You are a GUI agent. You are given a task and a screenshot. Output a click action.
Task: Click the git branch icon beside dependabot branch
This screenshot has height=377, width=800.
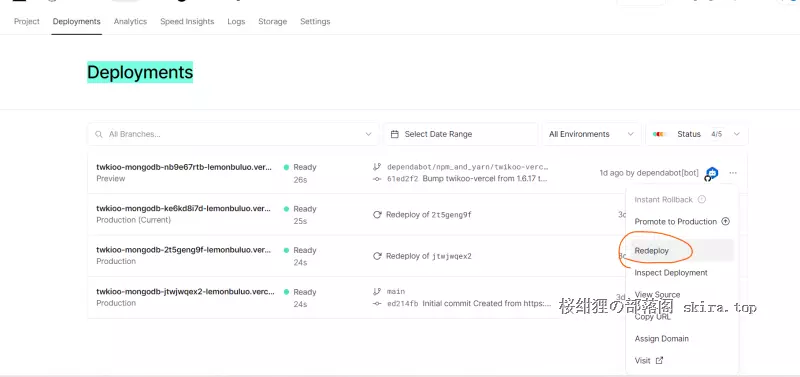pyautogui.click(x=377, y=167)
